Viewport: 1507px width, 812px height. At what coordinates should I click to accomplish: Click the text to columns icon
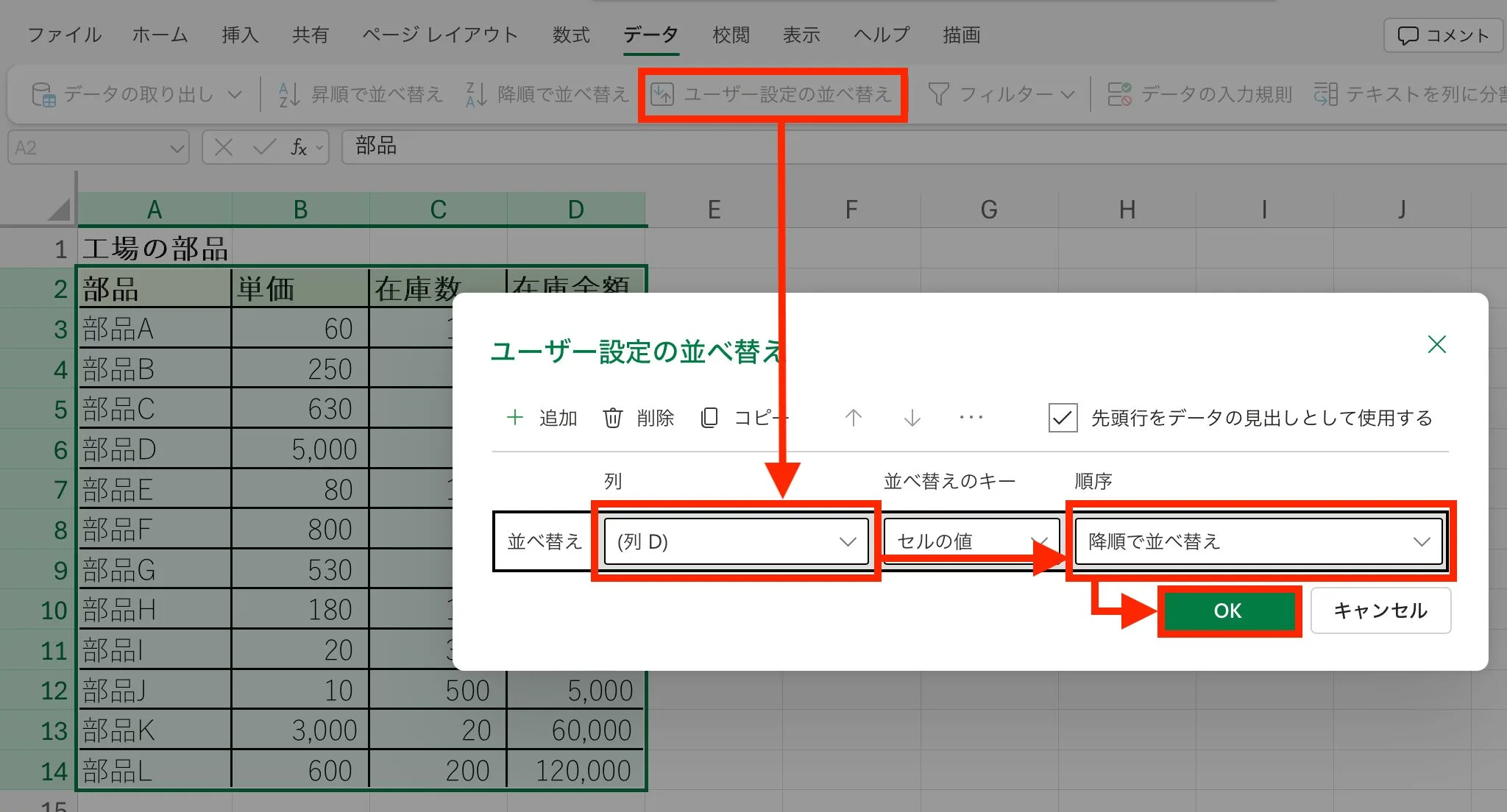tap(1325, 94)
